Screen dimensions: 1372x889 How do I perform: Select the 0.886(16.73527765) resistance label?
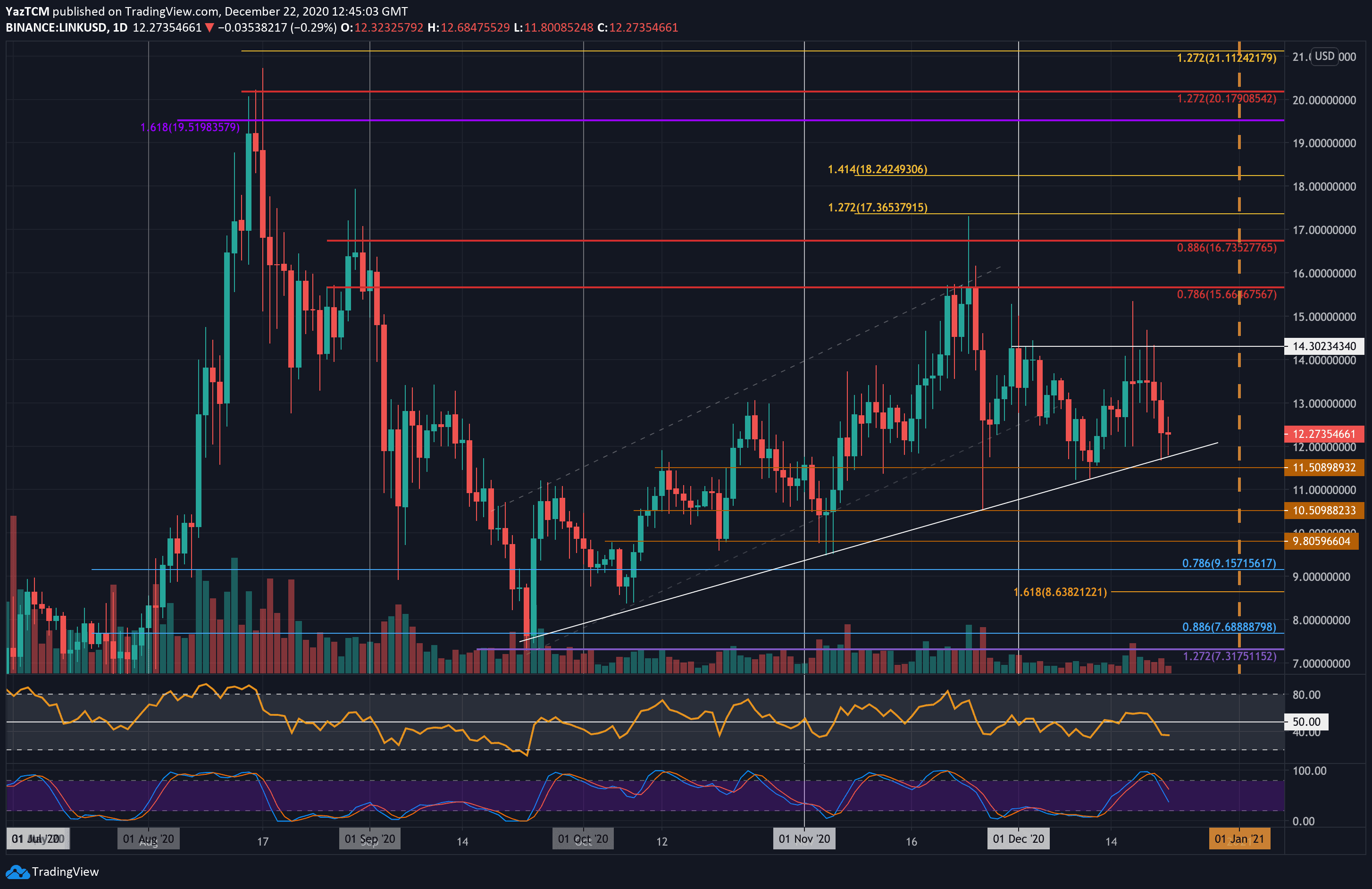pos(1226,247)
